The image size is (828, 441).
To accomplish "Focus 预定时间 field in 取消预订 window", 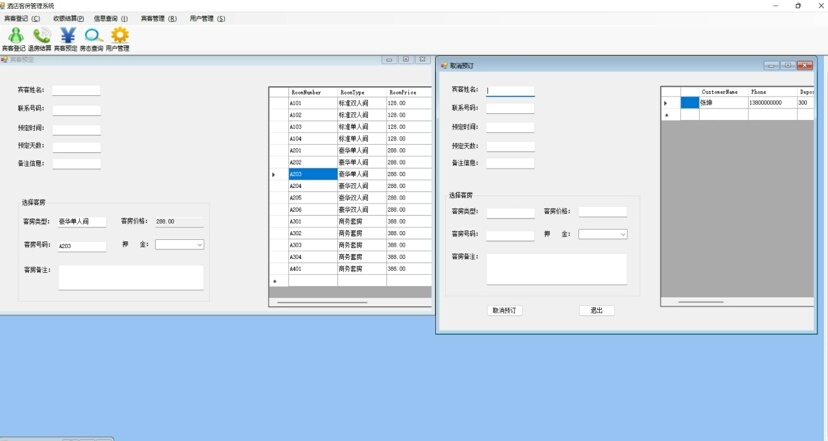I will tap(510, 127).
